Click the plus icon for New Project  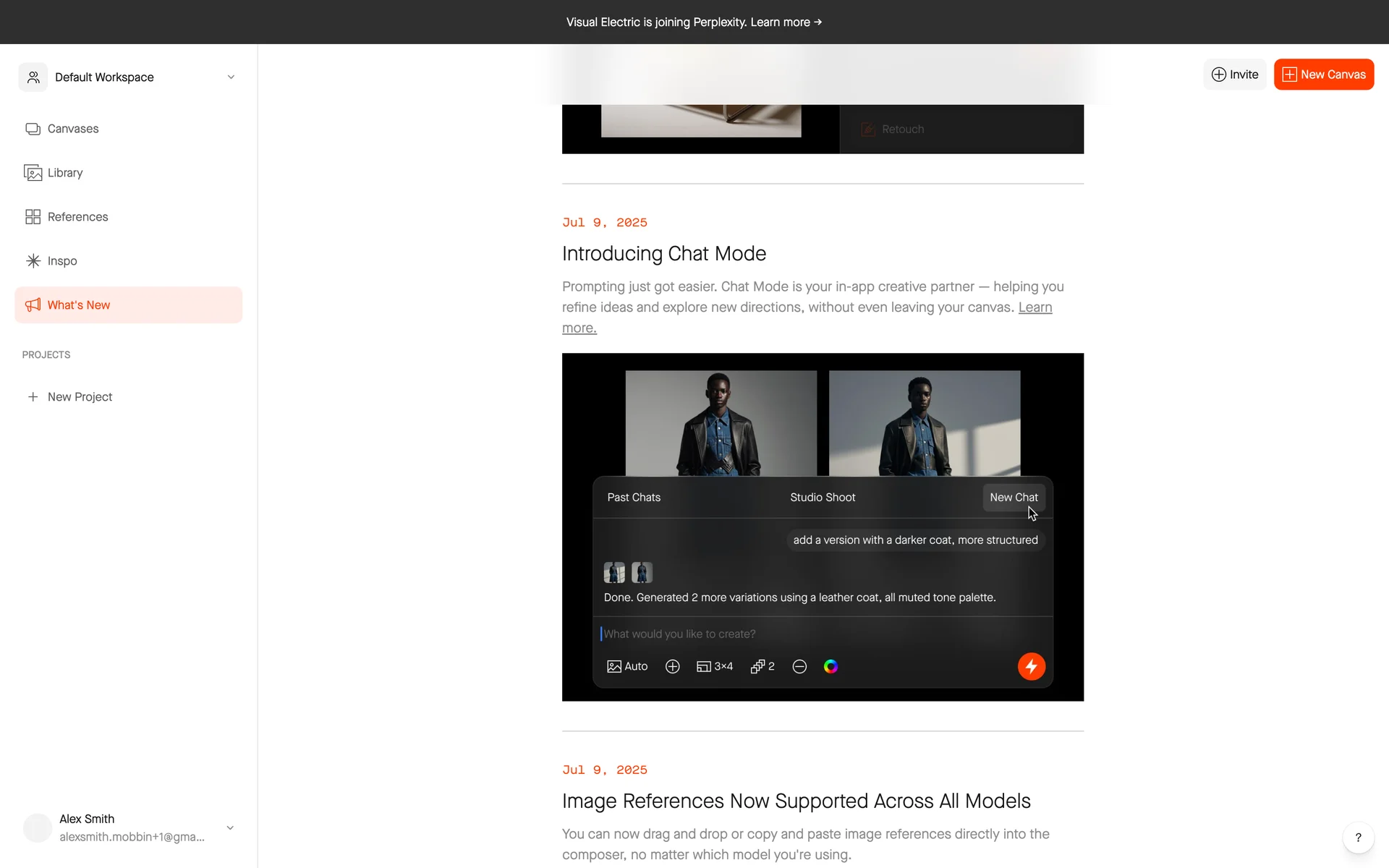coord(33,397)
